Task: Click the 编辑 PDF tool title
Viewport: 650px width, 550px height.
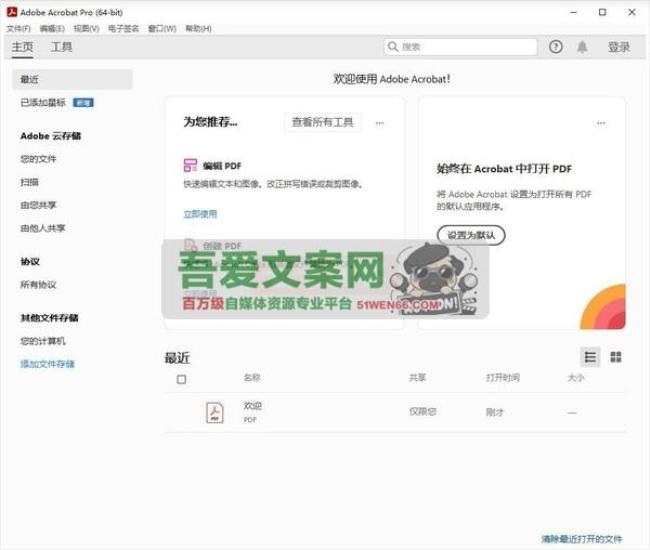Action: tap(222, 166)
